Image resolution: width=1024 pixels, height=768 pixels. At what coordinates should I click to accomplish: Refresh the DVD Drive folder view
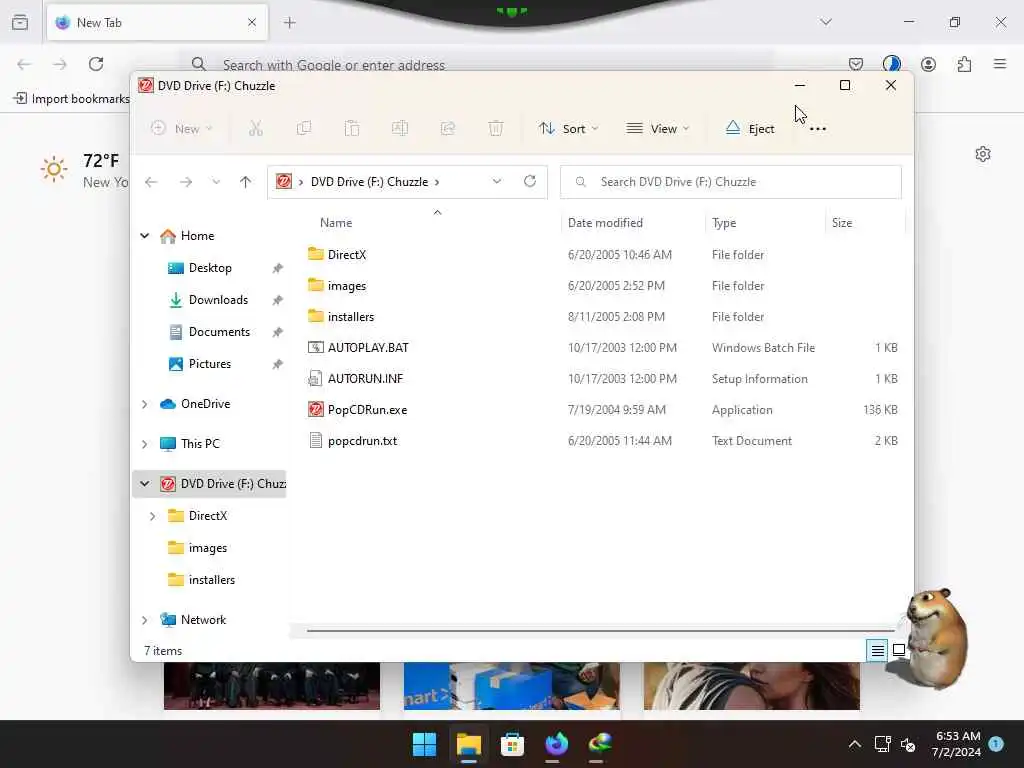(530, 181)
